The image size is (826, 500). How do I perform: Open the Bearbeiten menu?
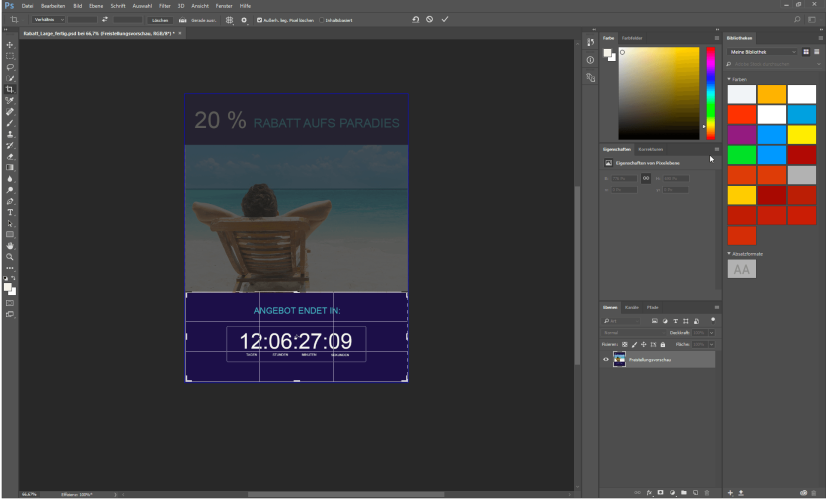[x=53, y=6]
